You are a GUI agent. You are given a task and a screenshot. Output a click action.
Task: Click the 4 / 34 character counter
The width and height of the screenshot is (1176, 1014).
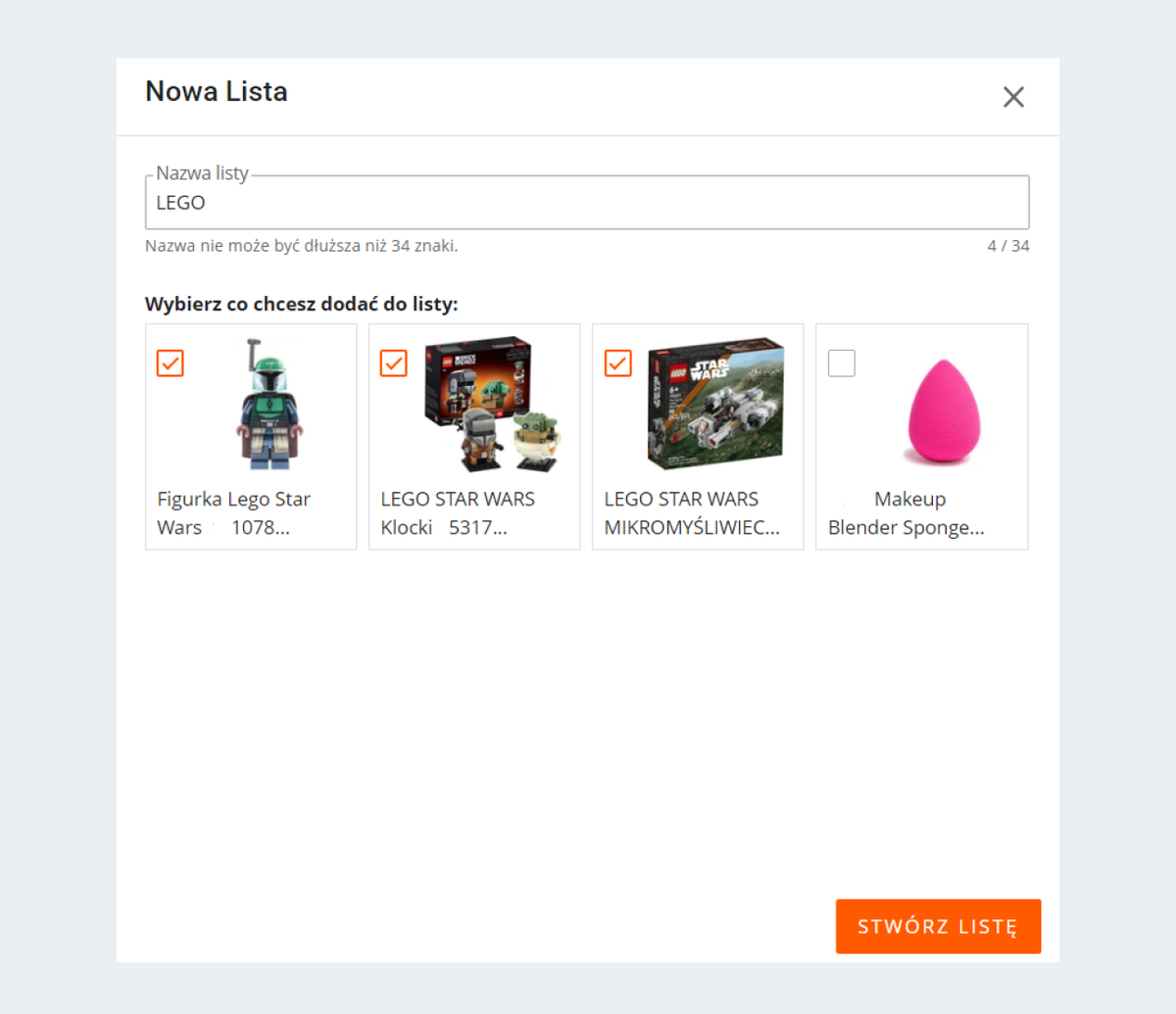[1008, 246]
